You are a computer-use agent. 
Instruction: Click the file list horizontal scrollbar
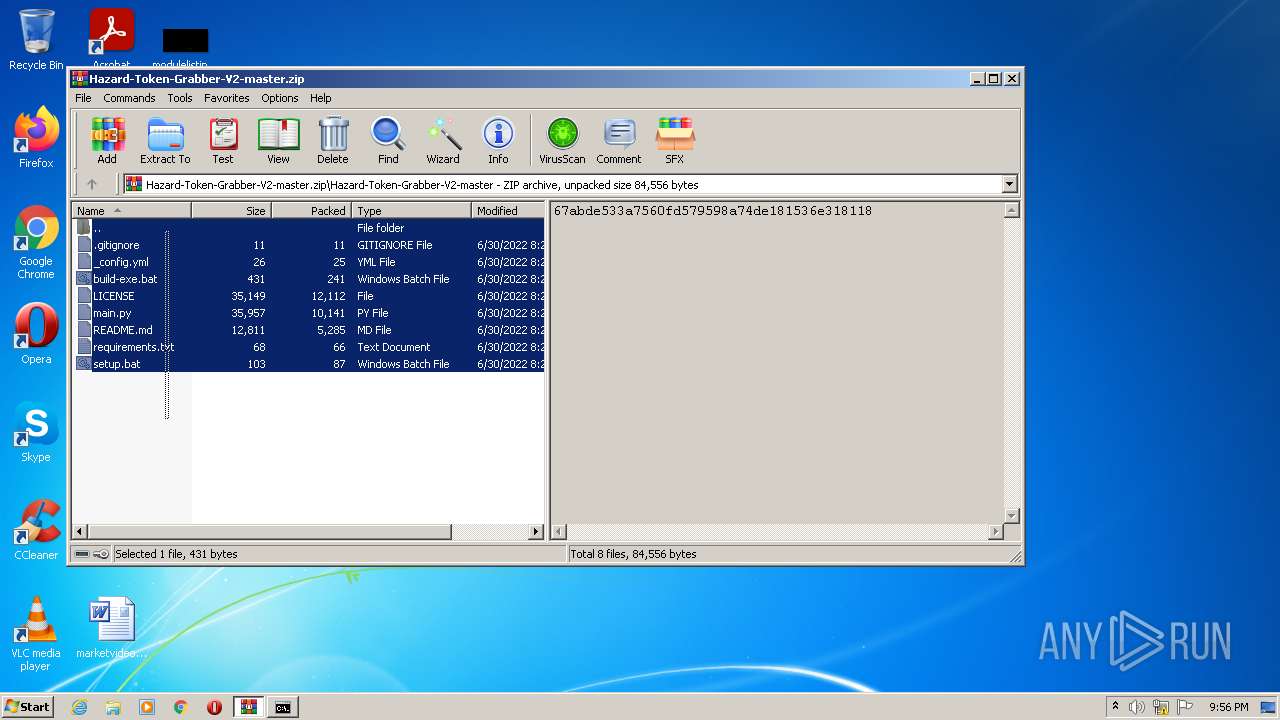click(x=308, y=532)
